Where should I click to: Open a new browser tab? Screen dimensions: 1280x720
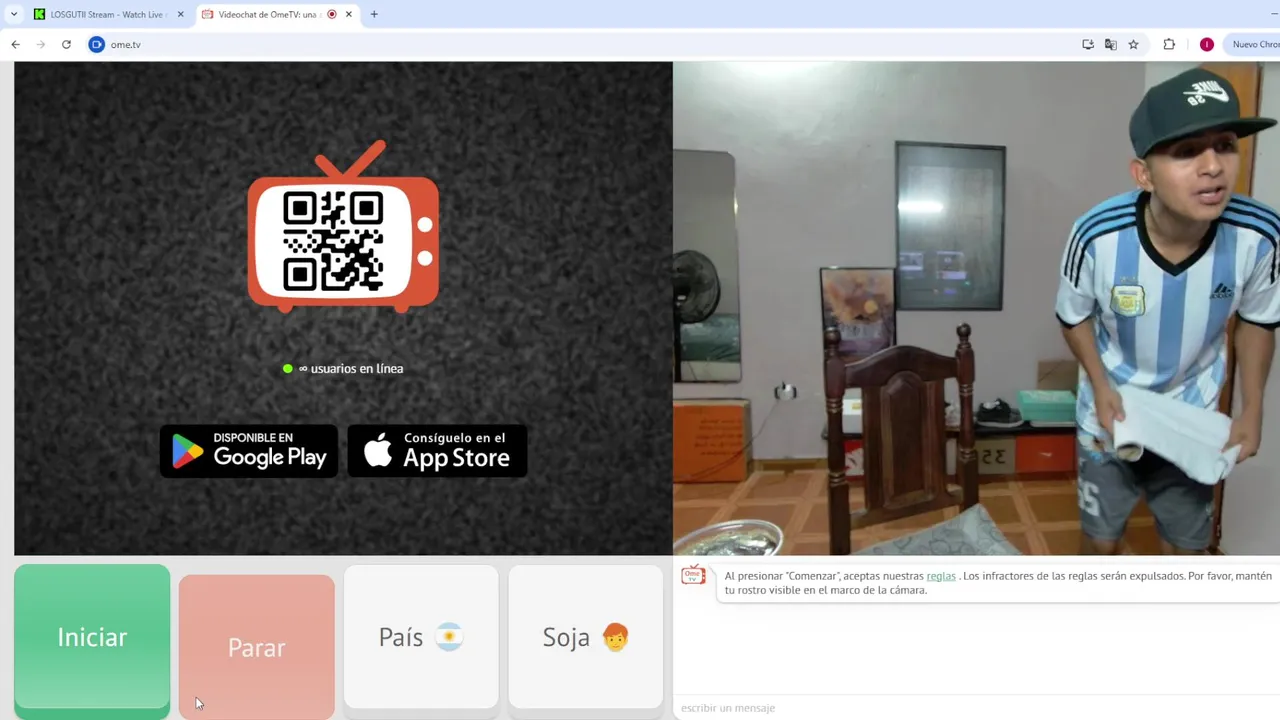374,14
